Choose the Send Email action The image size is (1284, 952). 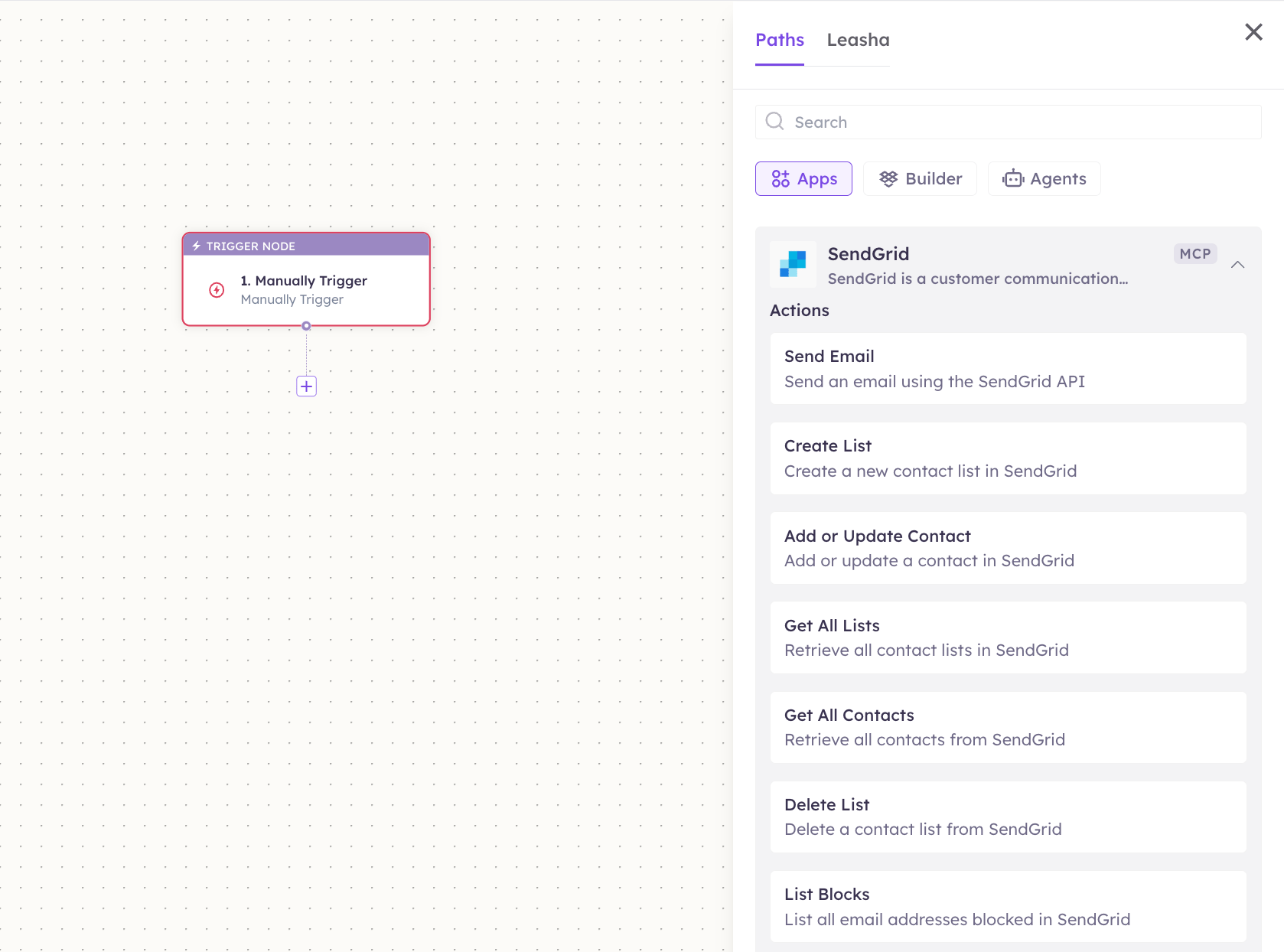coord(1008,369)
